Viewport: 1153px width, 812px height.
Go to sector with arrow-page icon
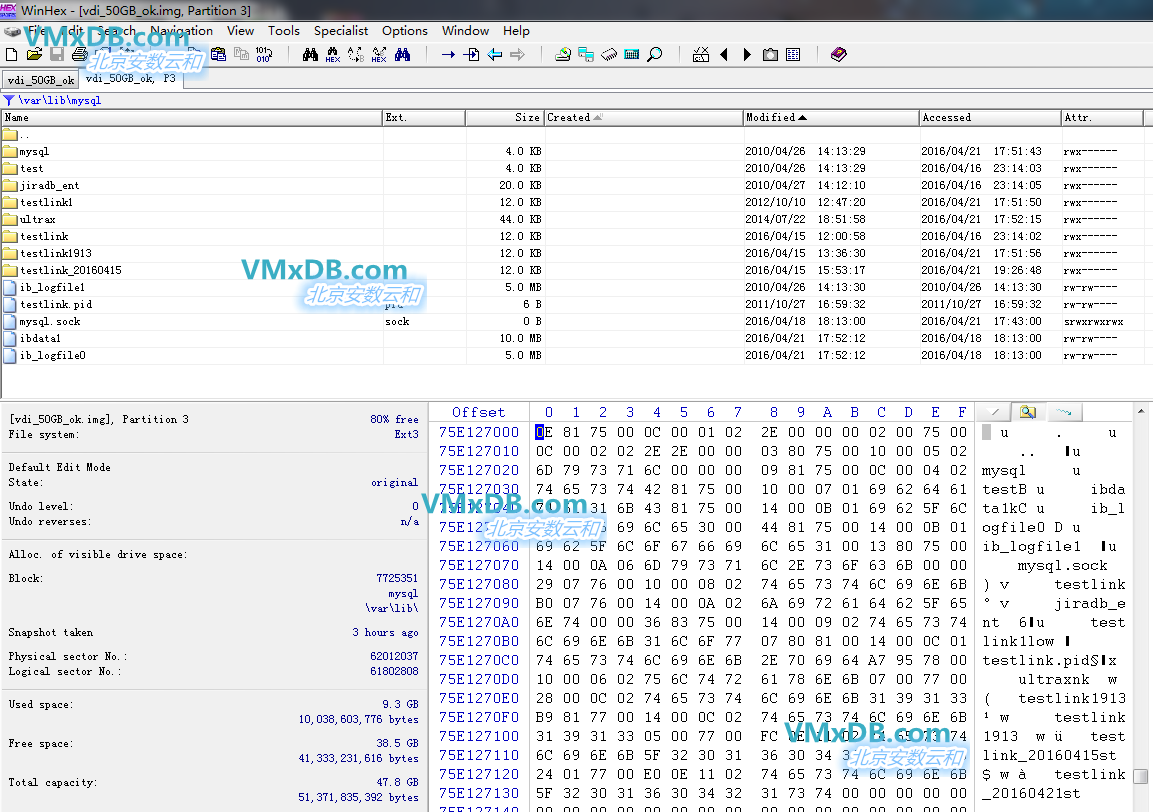point(471,54)
